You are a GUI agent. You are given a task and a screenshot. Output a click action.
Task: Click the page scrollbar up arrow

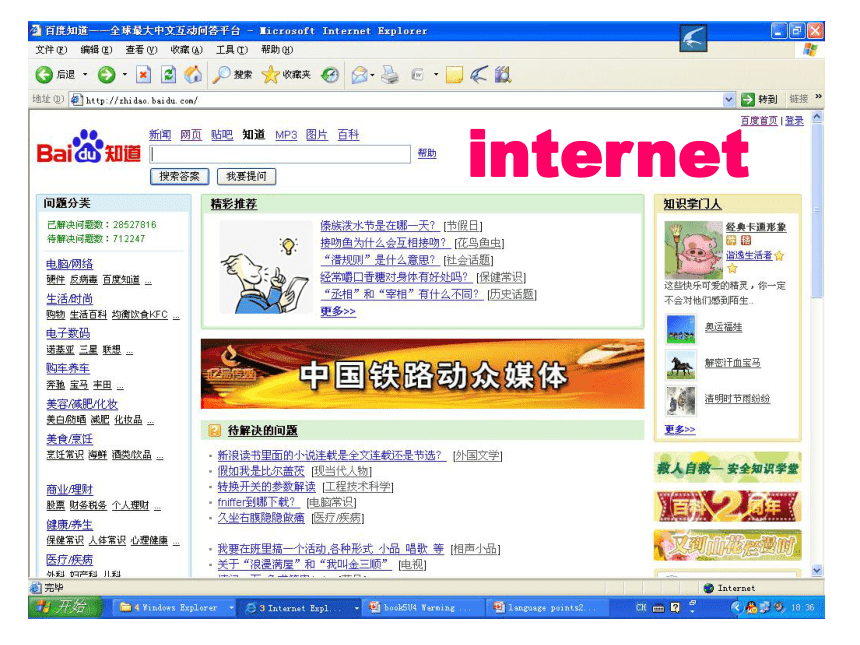point(817,117)
